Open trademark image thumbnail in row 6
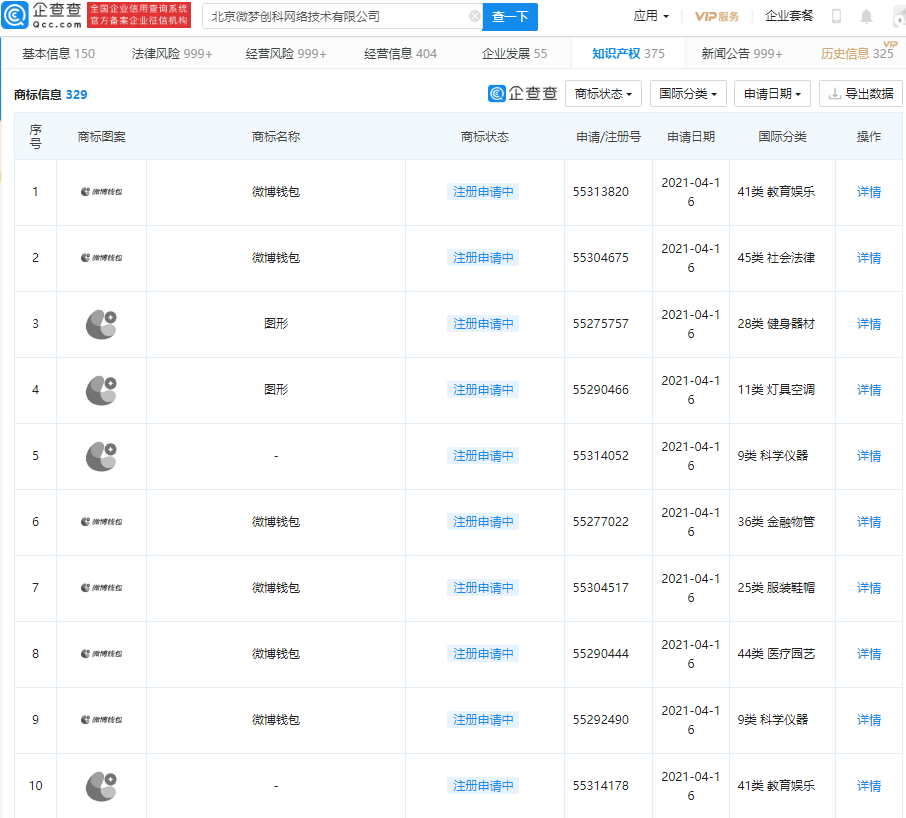 [x=102, y=522]
